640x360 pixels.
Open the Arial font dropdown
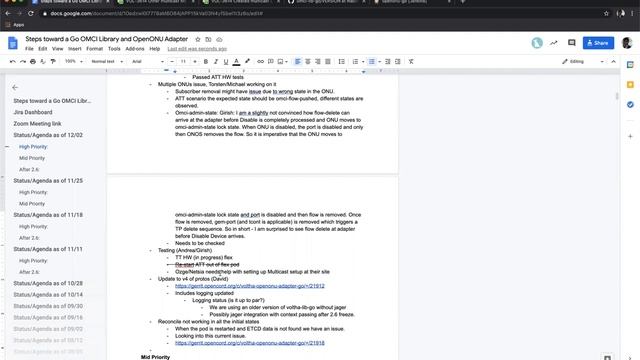pos(148,62)
